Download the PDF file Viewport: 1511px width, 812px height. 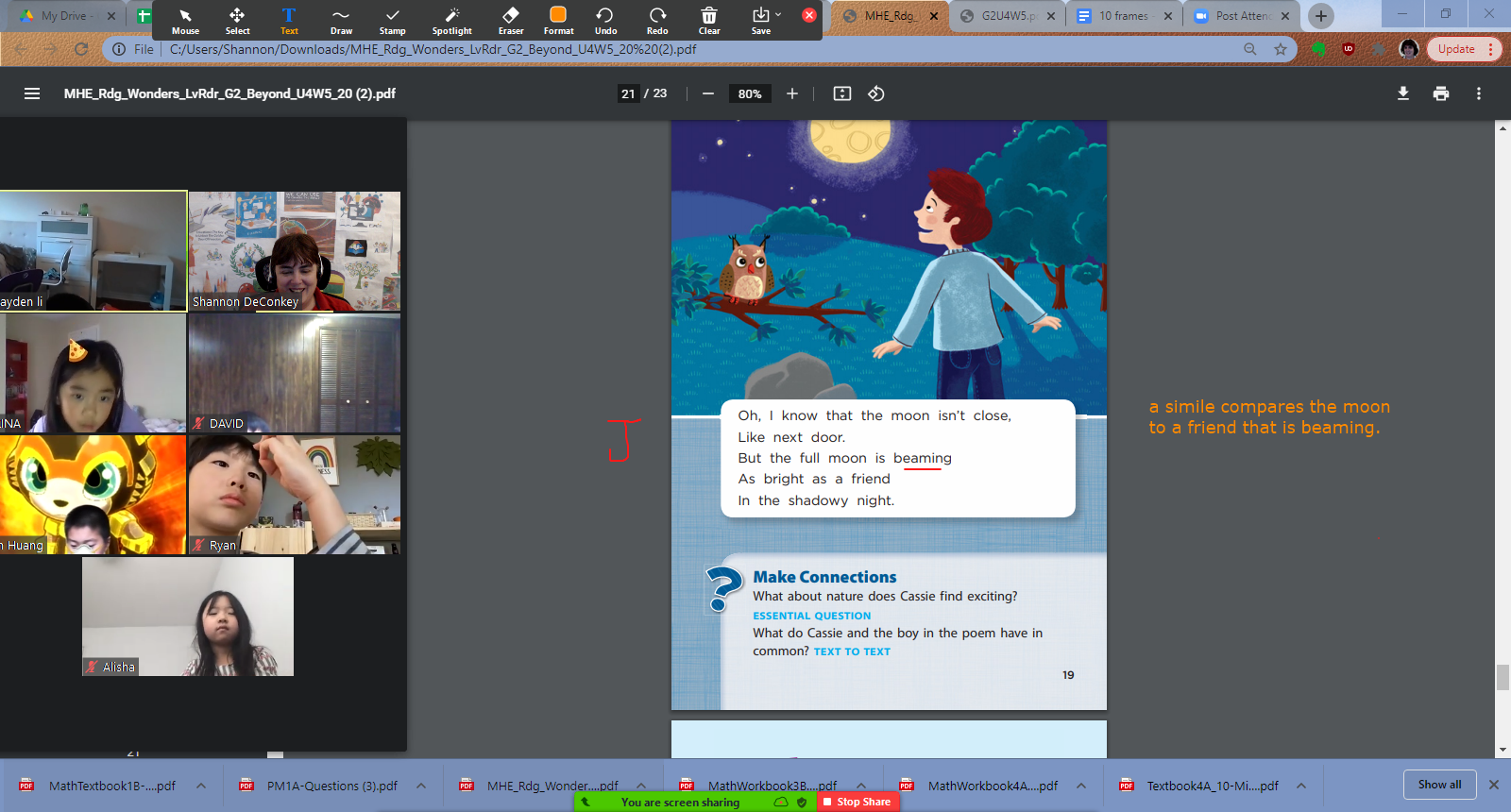(x=1403, y=93)
